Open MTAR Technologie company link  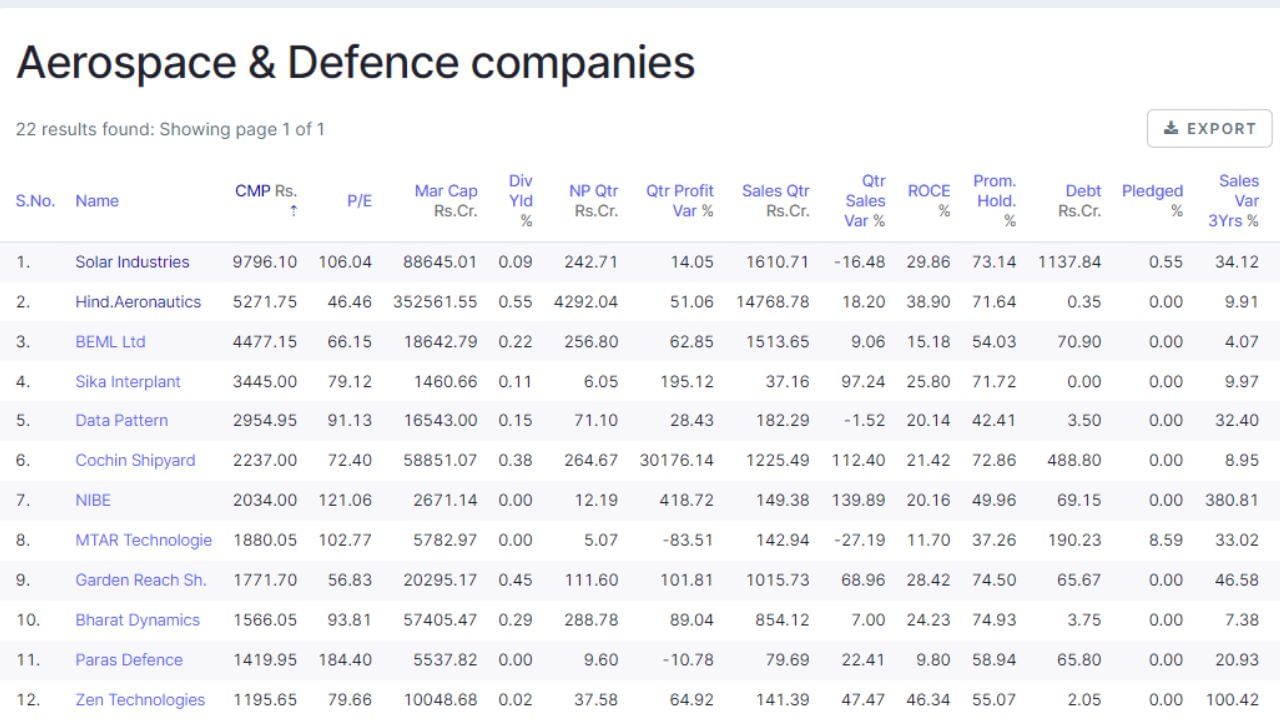click(x=144, y=540)
